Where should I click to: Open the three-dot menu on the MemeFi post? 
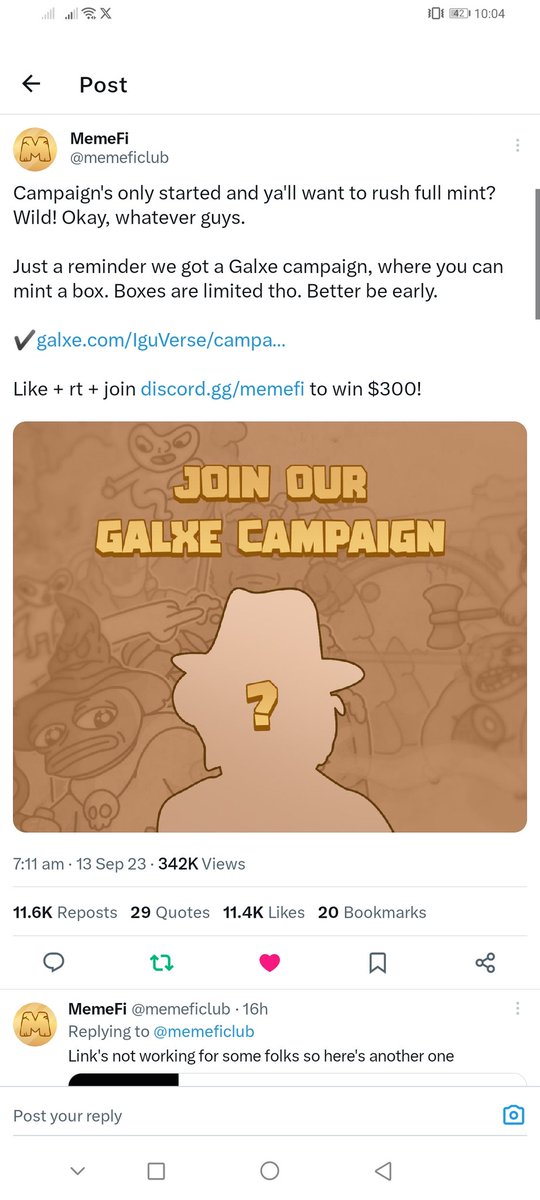pos(517,145)
